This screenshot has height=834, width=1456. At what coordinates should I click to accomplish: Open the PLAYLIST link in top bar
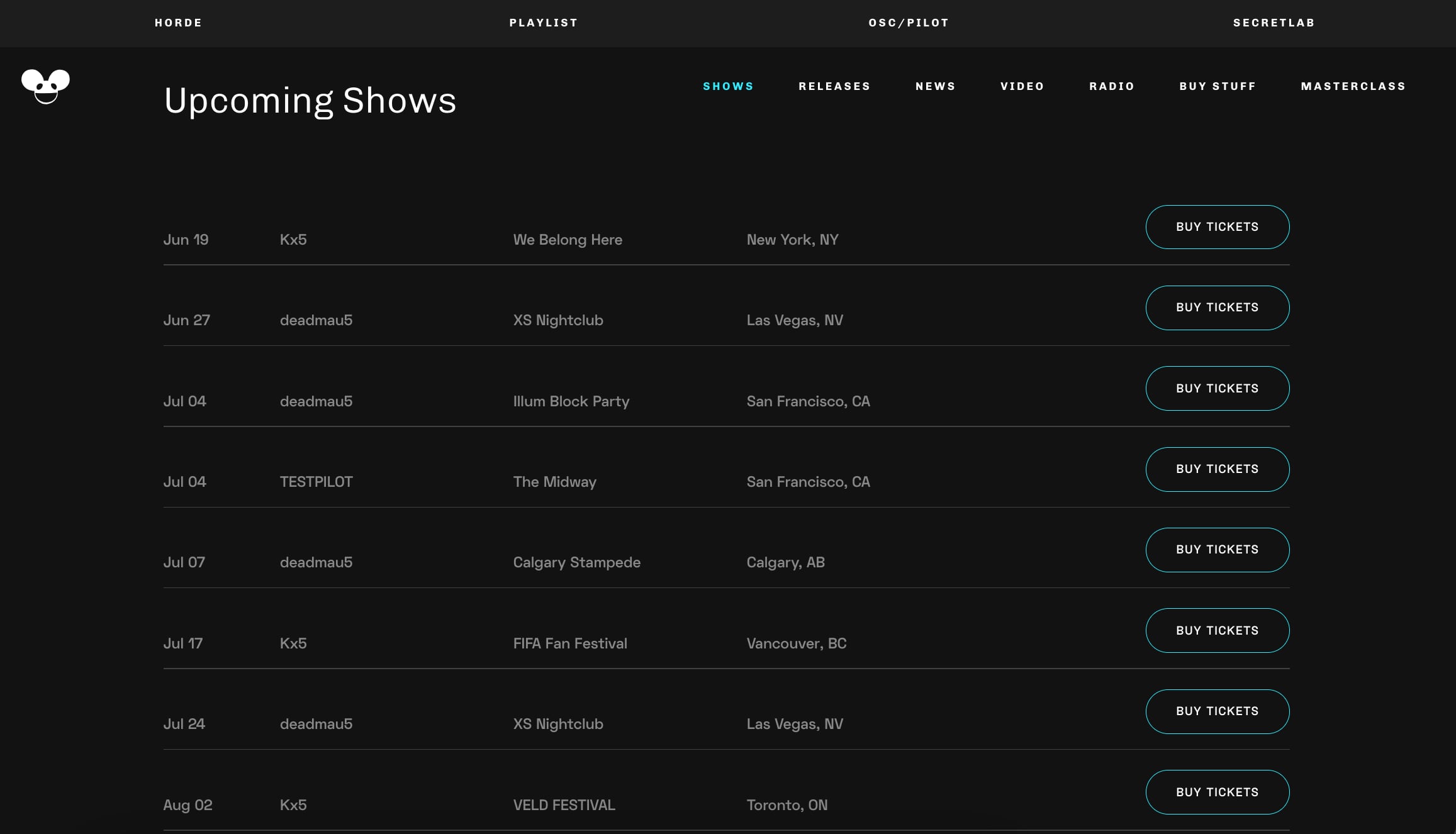click(x=544, y=23)
